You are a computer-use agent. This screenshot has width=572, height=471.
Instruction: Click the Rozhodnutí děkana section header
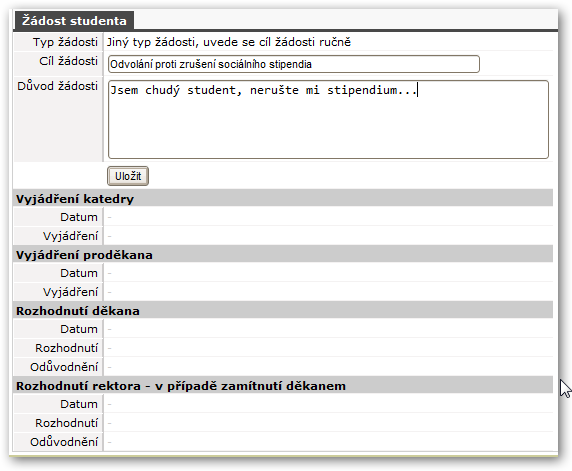tap(283, 311)
